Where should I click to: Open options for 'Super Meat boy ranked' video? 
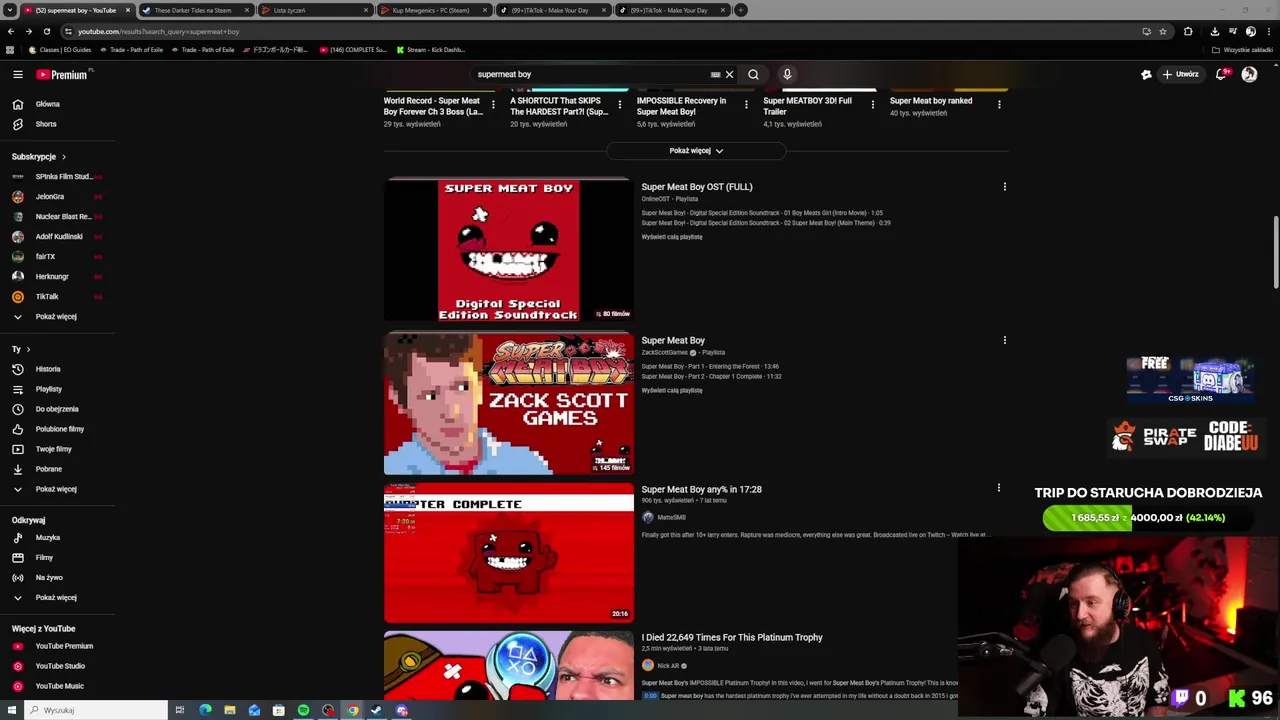click(x=998, y=105)
